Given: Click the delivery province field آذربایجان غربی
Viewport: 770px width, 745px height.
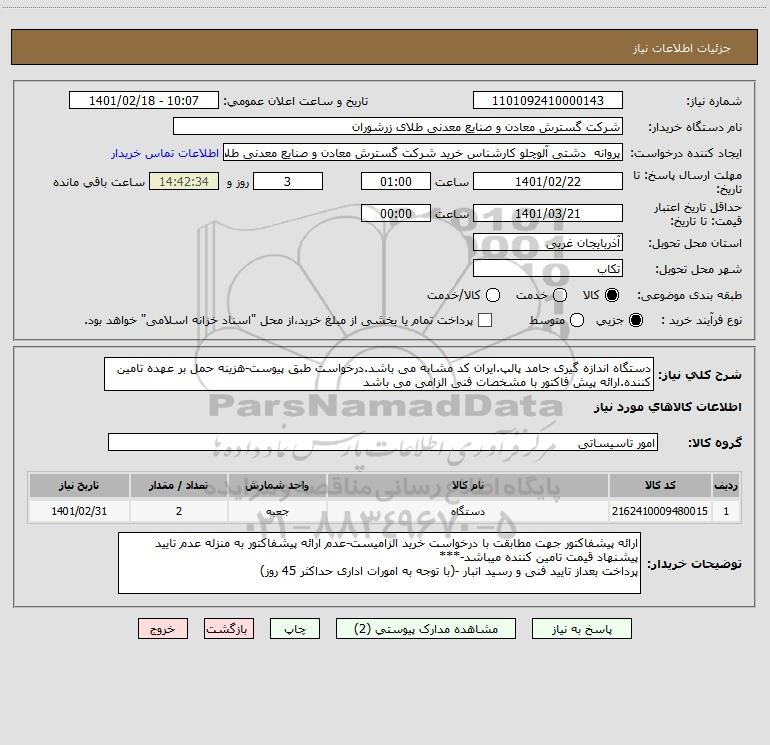Looking at the screenshot, I should point(548,243).
